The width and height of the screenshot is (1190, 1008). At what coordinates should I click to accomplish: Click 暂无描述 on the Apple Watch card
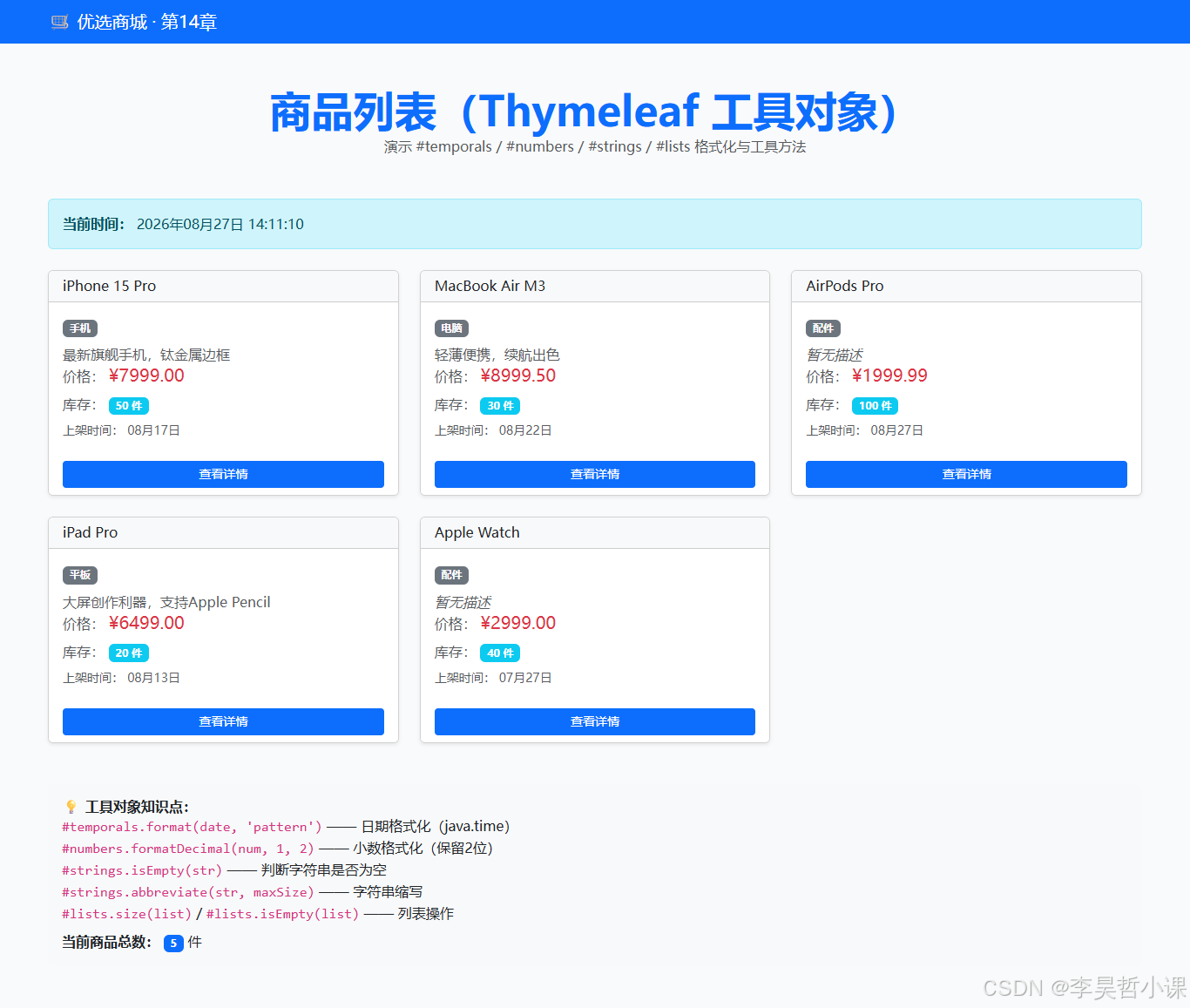463,602
